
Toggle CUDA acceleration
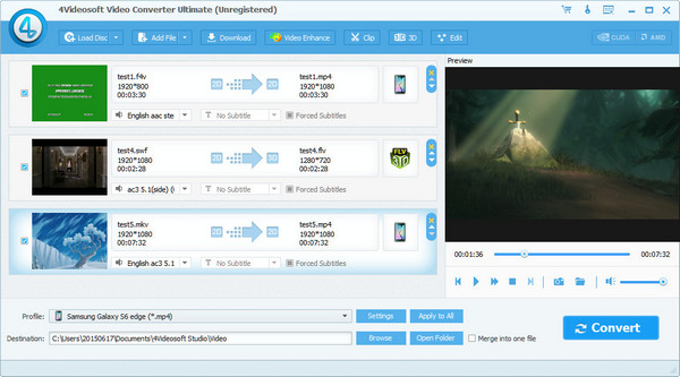[x=614, y=38]
